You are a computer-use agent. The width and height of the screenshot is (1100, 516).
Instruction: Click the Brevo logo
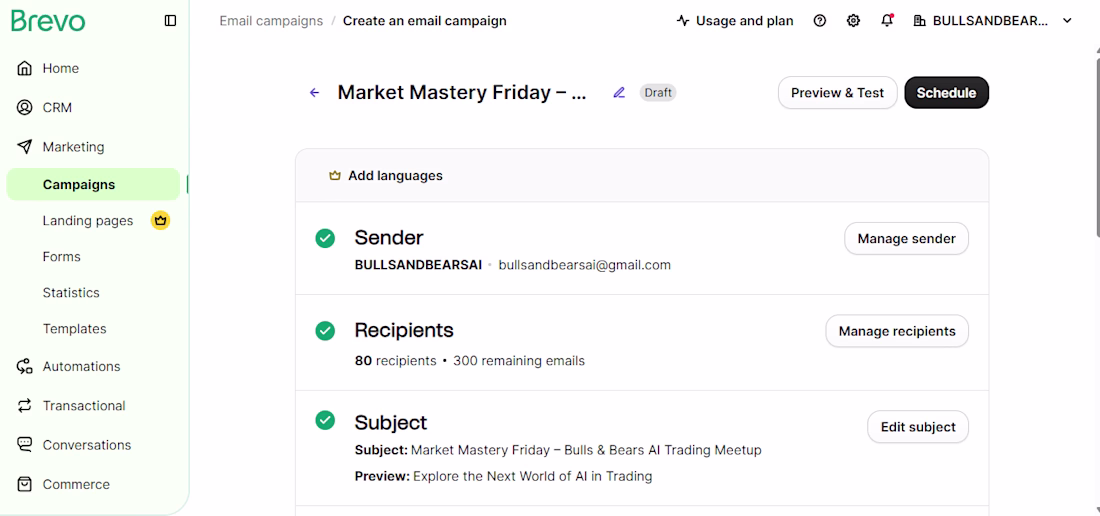[x=48, y=21]
